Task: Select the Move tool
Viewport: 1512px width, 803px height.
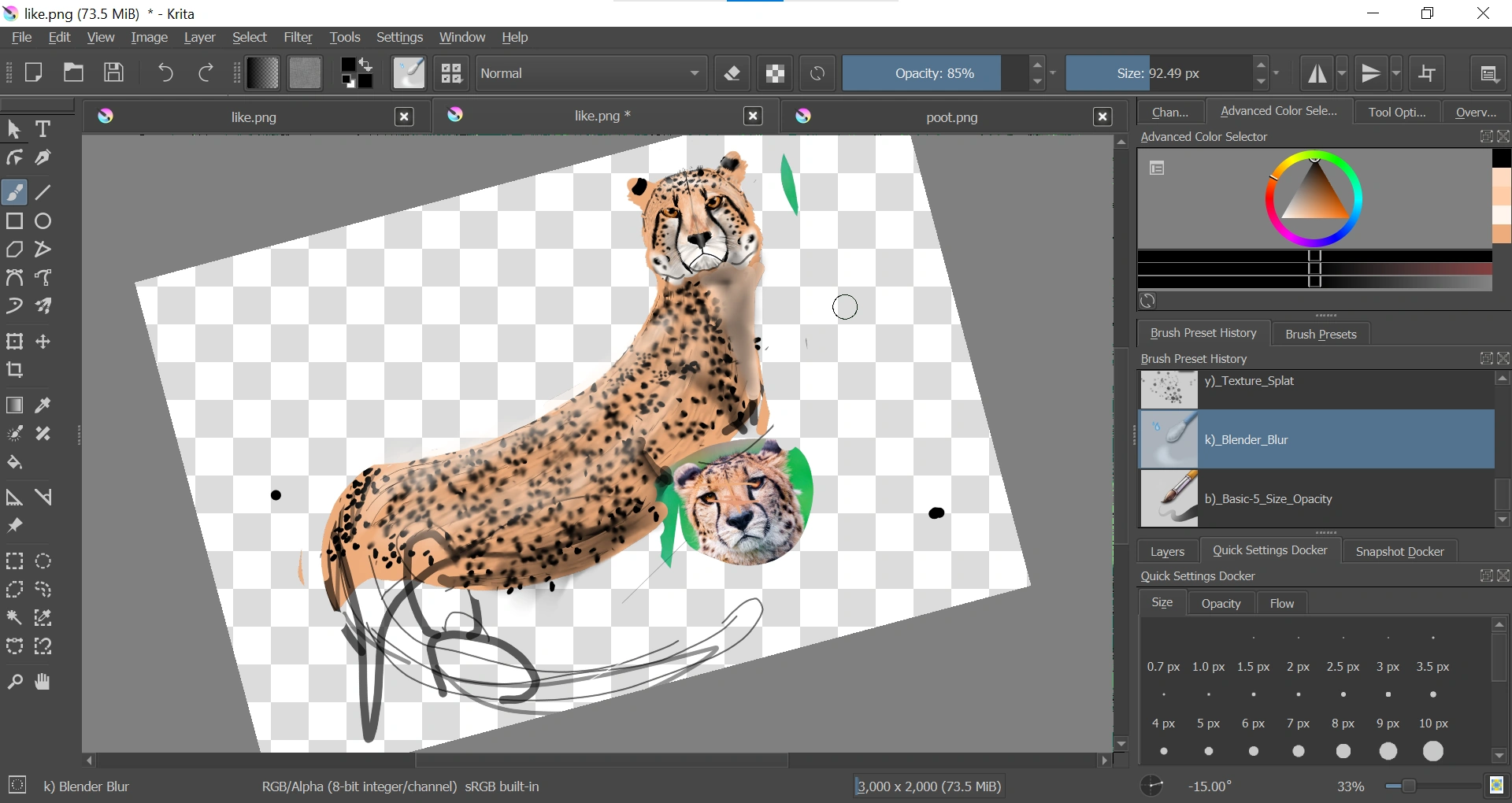Action: coord(43,342)
